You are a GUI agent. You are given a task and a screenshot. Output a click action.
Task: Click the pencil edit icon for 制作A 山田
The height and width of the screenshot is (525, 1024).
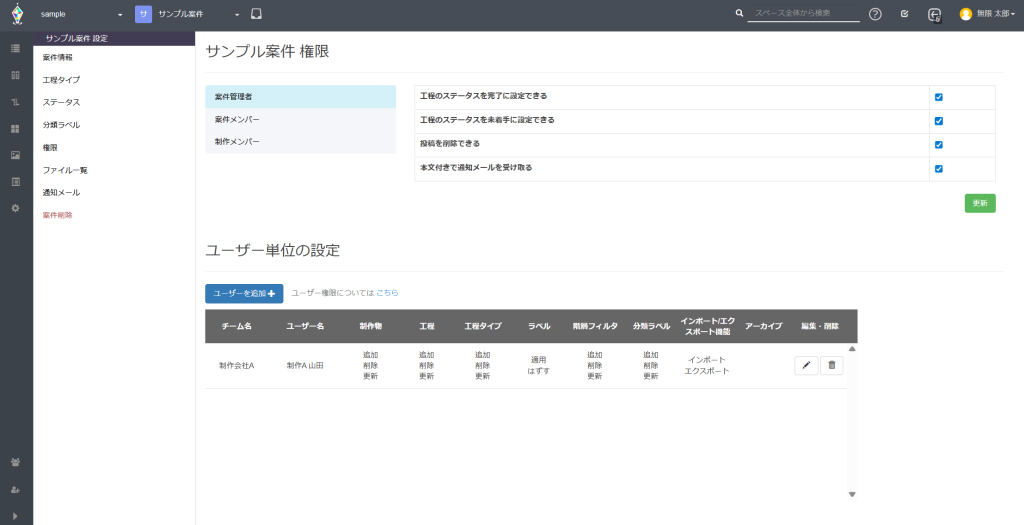(806, 366)
